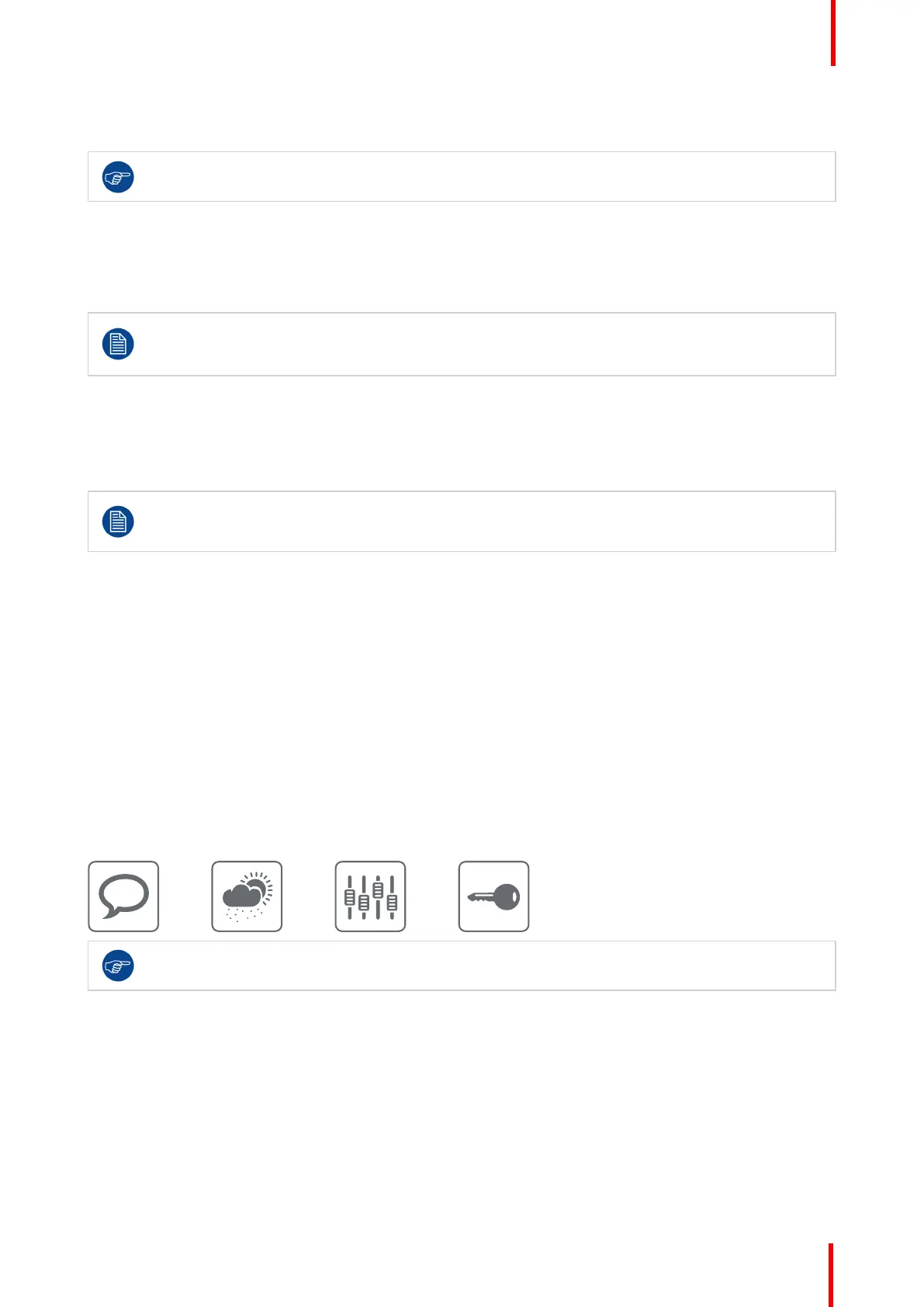Open the mixer sliders settings icon
This screenshot has height=1307, width=924.
pos(370,896)
